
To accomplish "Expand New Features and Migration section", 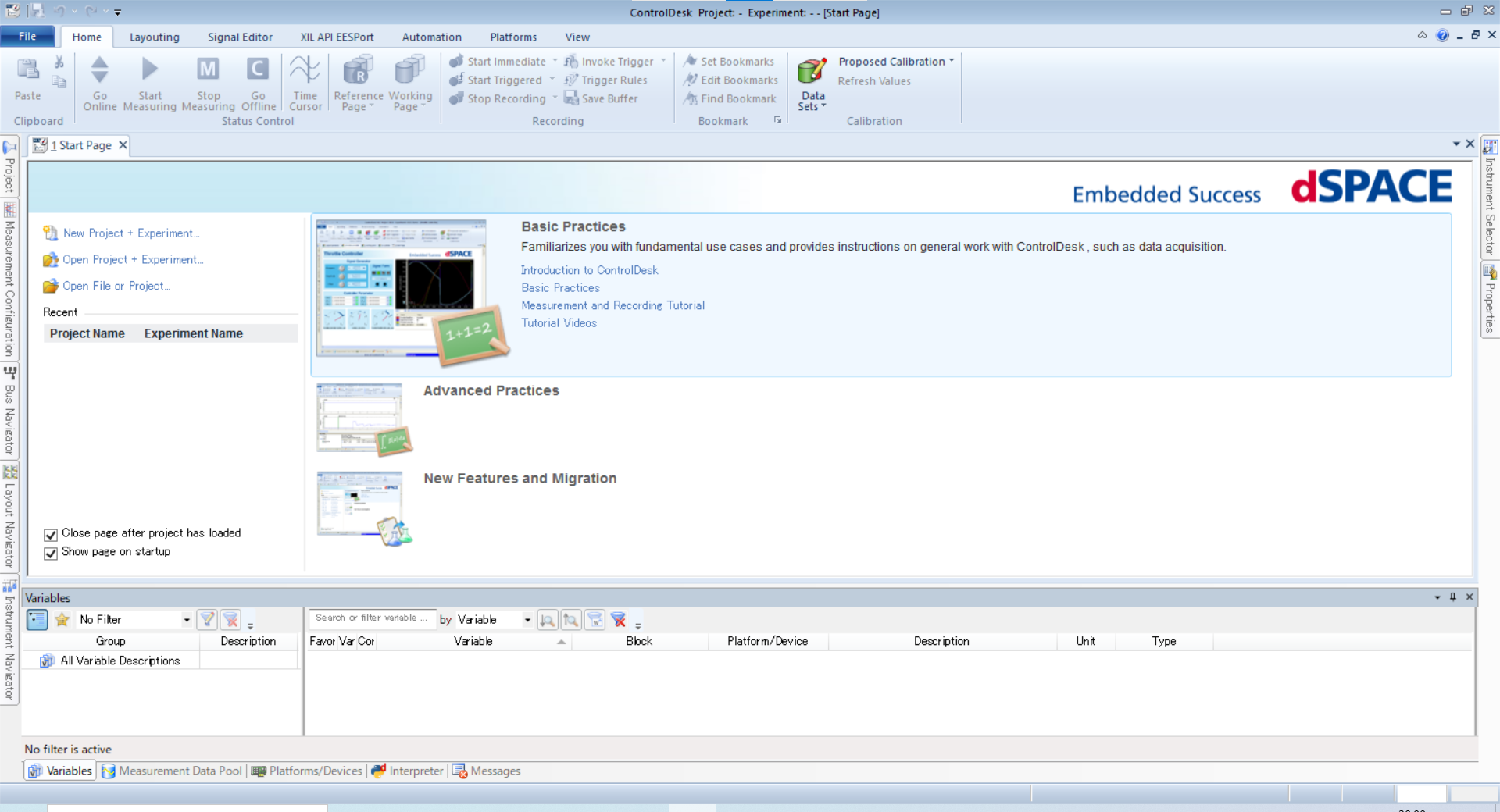I will point(520,479).
